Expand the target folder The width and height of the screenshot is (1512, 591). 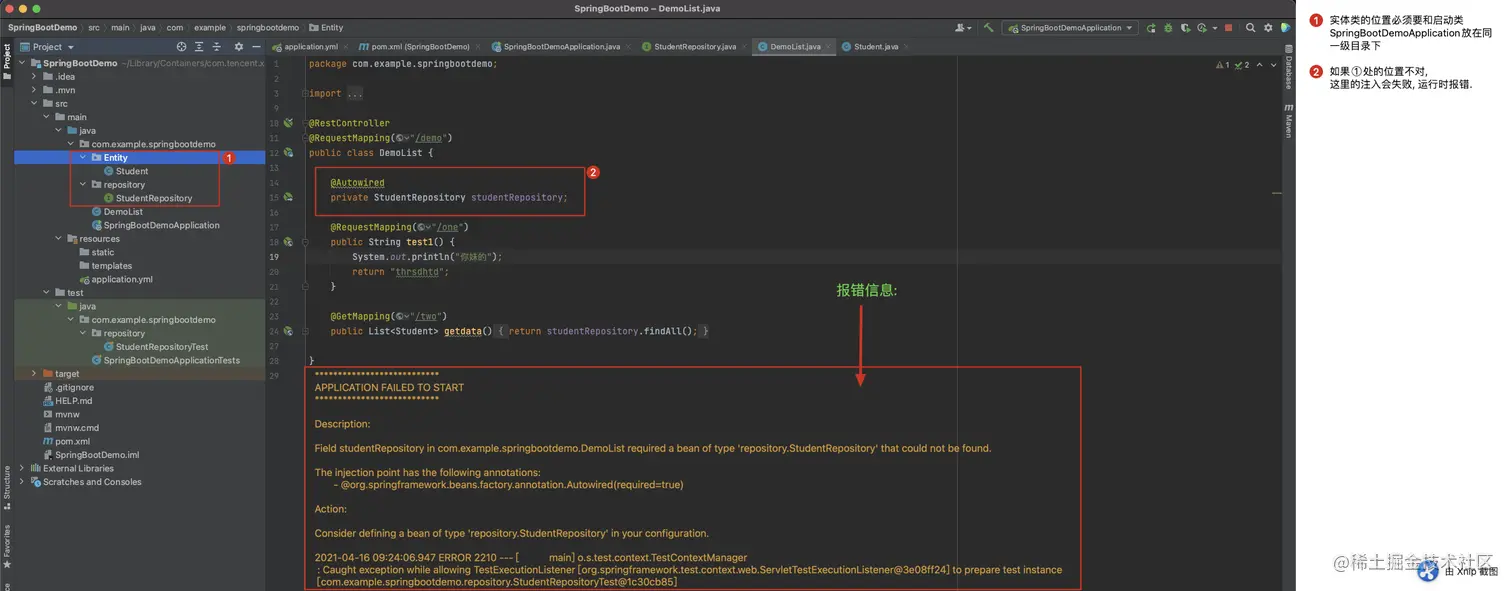[x=35, y=374]
